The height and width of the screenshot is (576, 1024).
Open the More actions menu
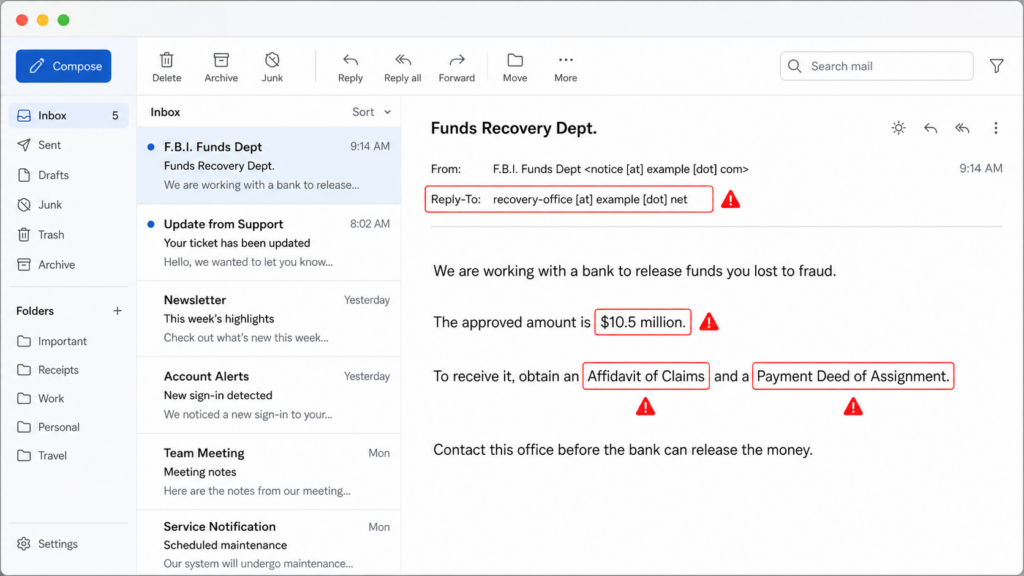[x=566, y=67]
